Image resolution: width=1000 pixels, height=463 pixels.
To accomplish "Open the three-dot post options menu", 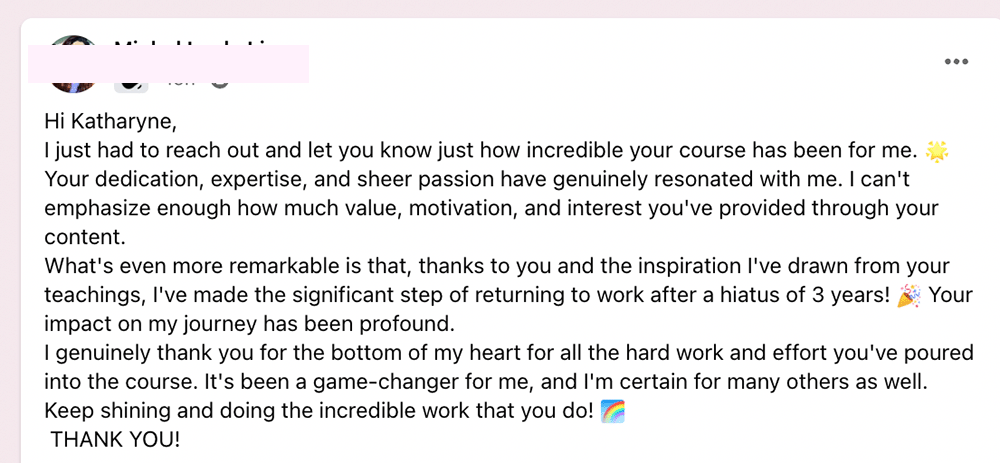I will pos(956,61).
